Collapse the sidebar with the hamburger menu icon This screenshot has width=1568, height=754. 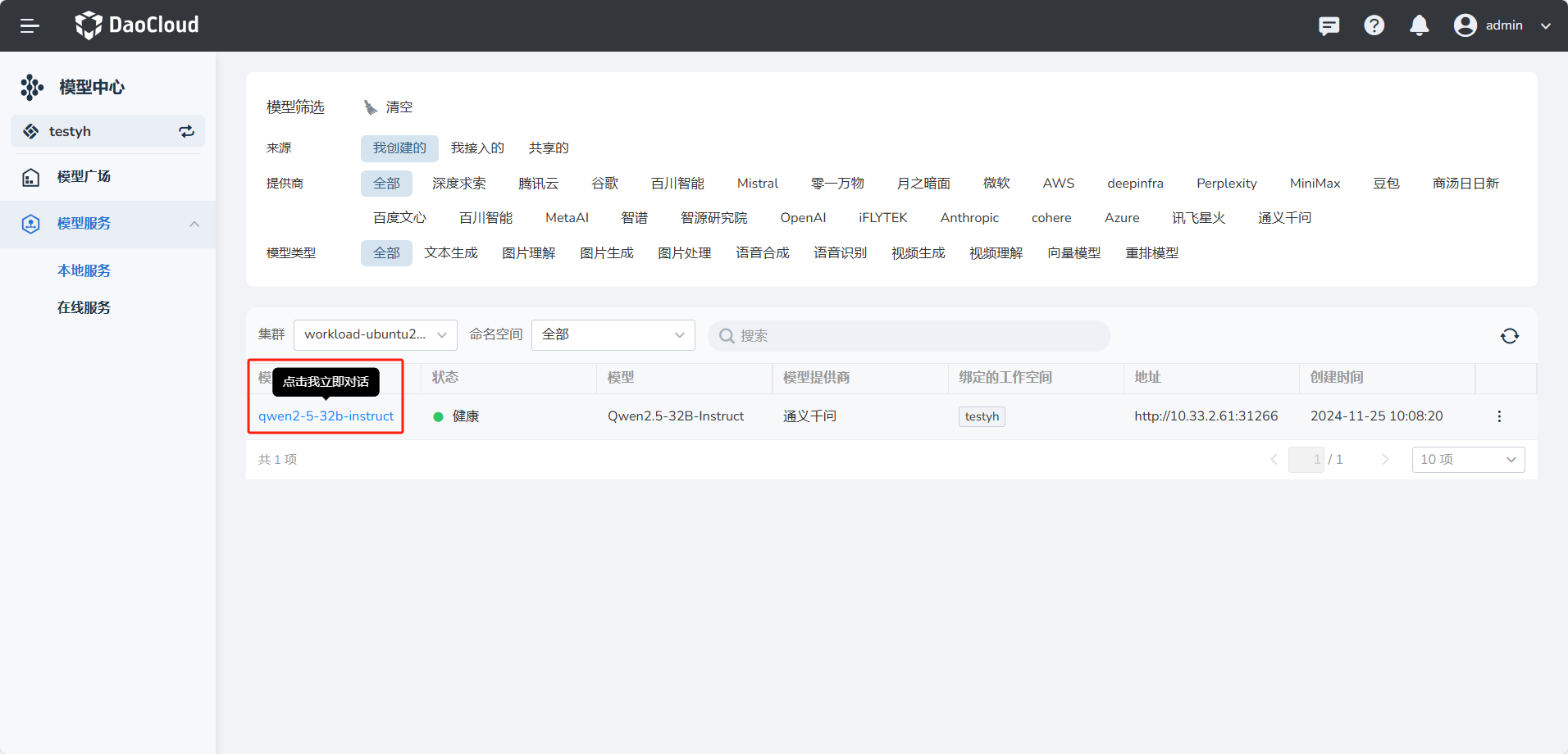[x=30, y=25]
